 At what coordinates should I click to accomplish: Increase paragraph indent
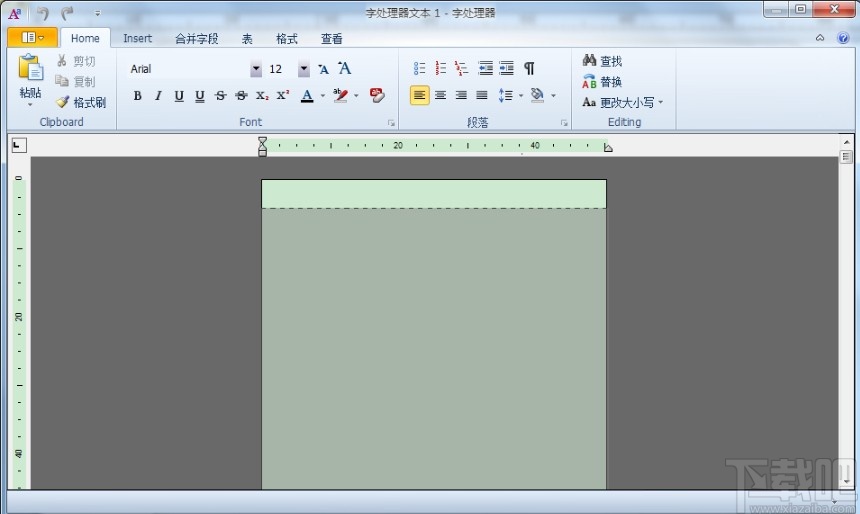coord(506,68)
